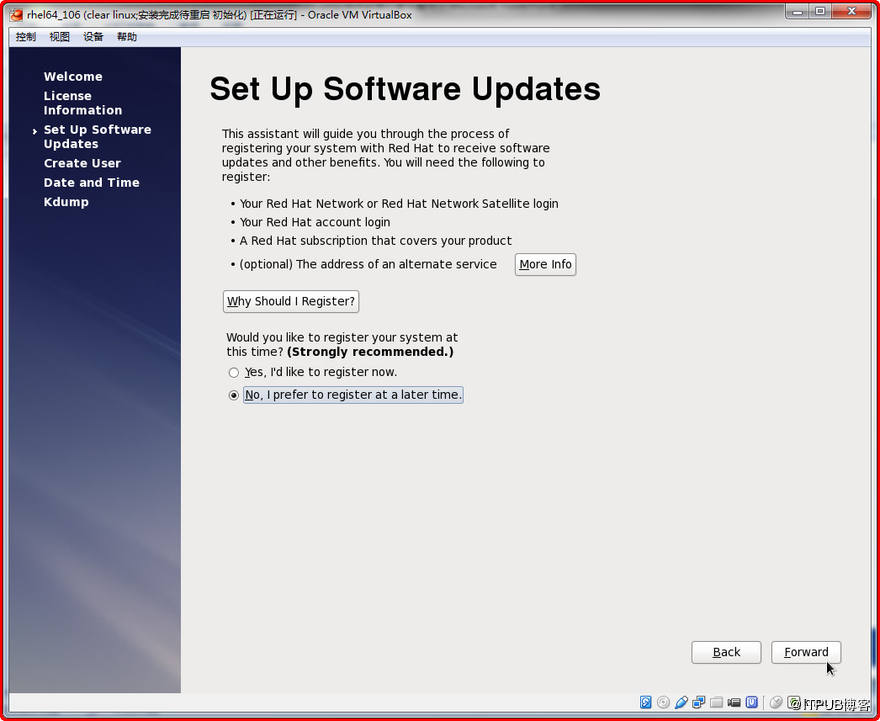Open the 控制 menu
Image resolution: width=880 pixels, height=721 pixels.
coord(24,36)
